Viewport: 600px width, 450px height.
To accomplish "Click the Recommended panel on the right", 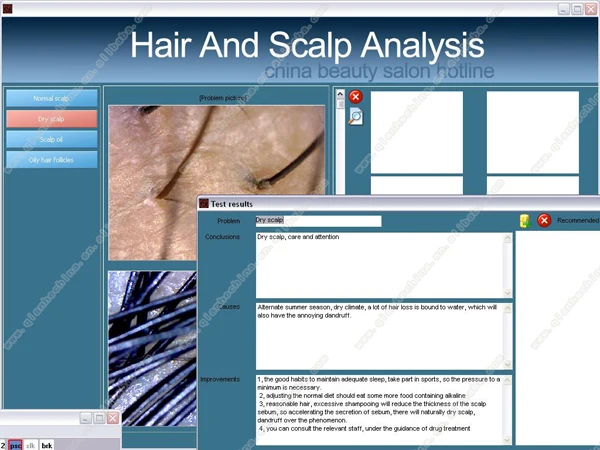I will click(558, 338).
